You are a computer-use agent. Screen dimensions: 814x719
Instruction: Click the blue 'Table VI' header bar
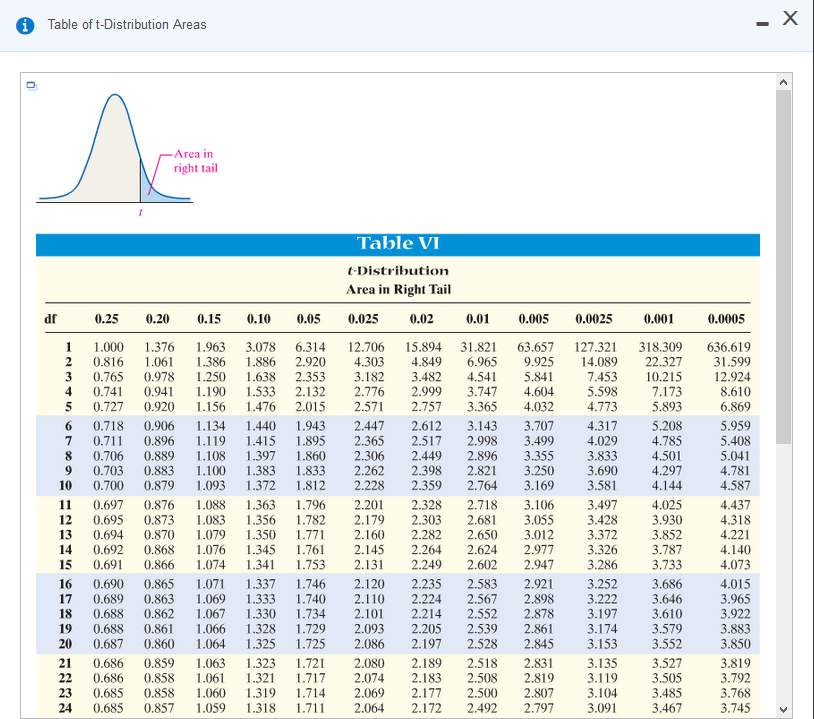tap(398, 244)
